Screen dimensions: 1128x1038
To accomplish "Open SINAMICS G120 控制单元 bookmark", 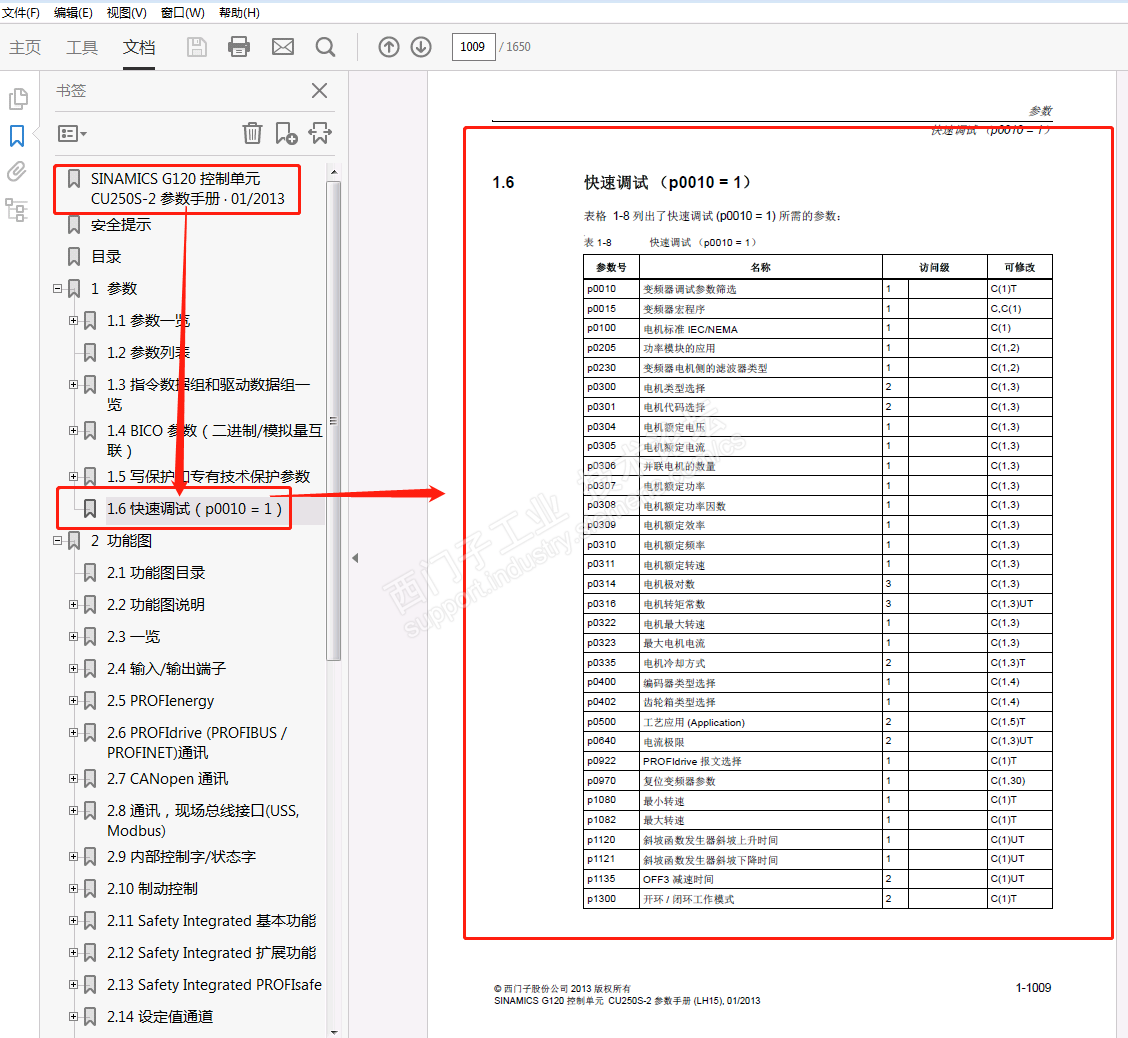I will [187, 188].
